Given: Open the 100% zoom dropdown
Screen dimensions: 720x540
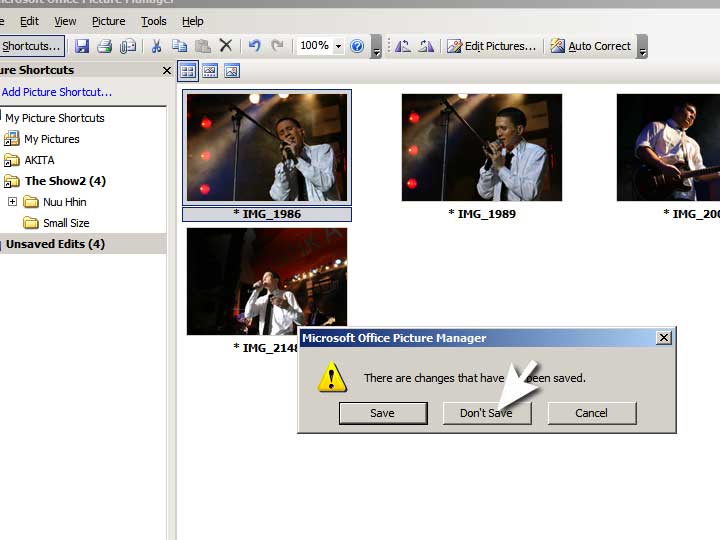Looking at the screenshot, I should (x=338, y=46).
